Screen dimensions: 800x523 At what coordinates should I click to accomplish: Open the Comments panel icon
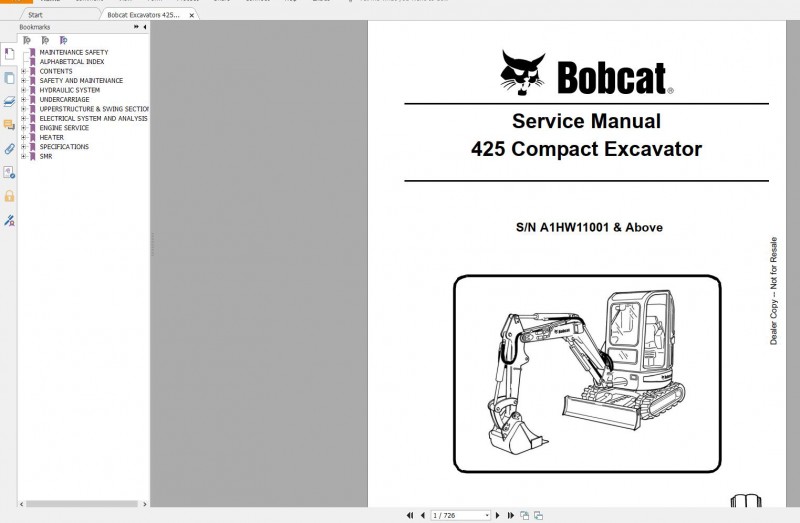tap(9, 125)
